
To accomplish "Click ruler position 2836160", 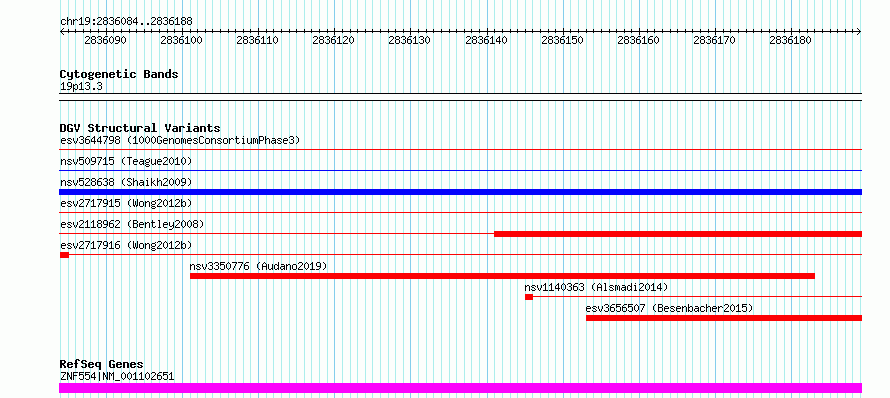I will tap(639, 41).
